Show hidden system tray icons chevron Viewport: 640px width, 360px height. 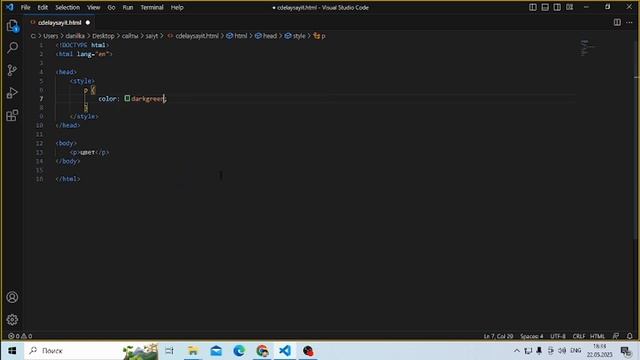point(517,351)
